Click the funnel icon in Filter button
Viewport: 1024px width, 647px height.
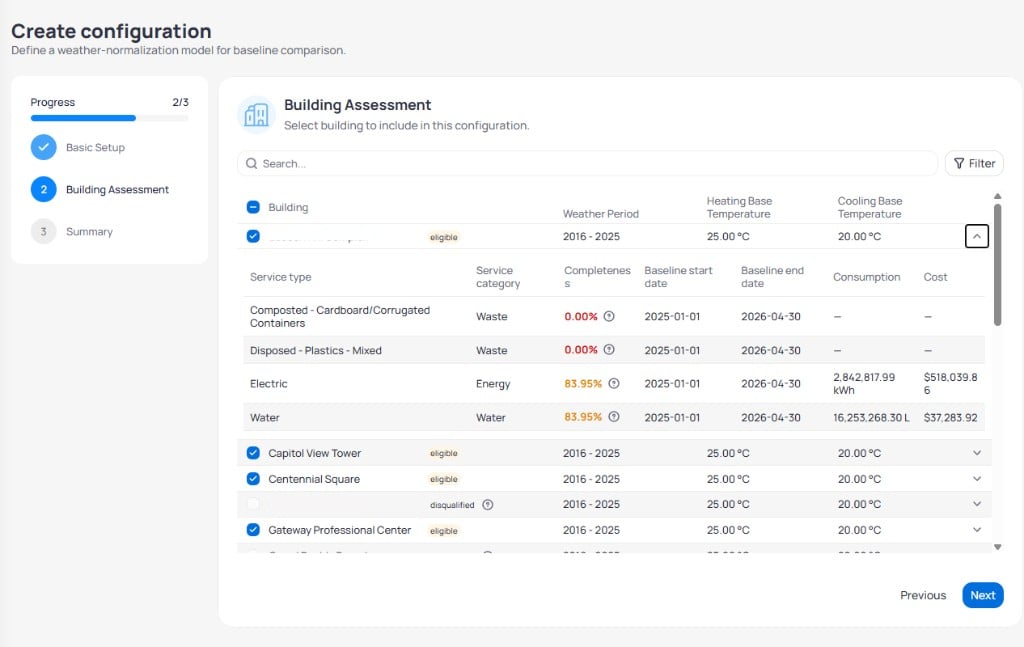coord(959,163)
